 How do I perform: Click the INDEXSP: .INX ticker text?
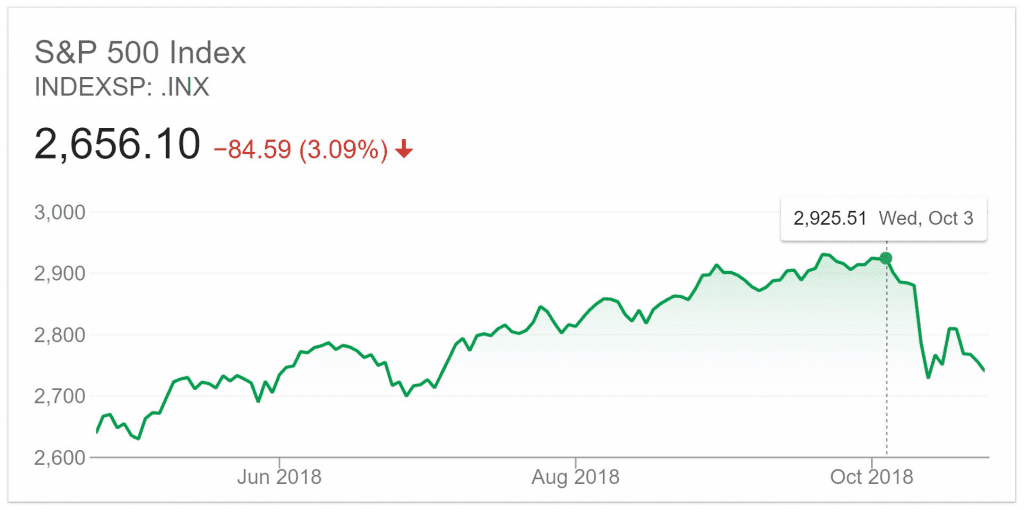coord(121,88)
